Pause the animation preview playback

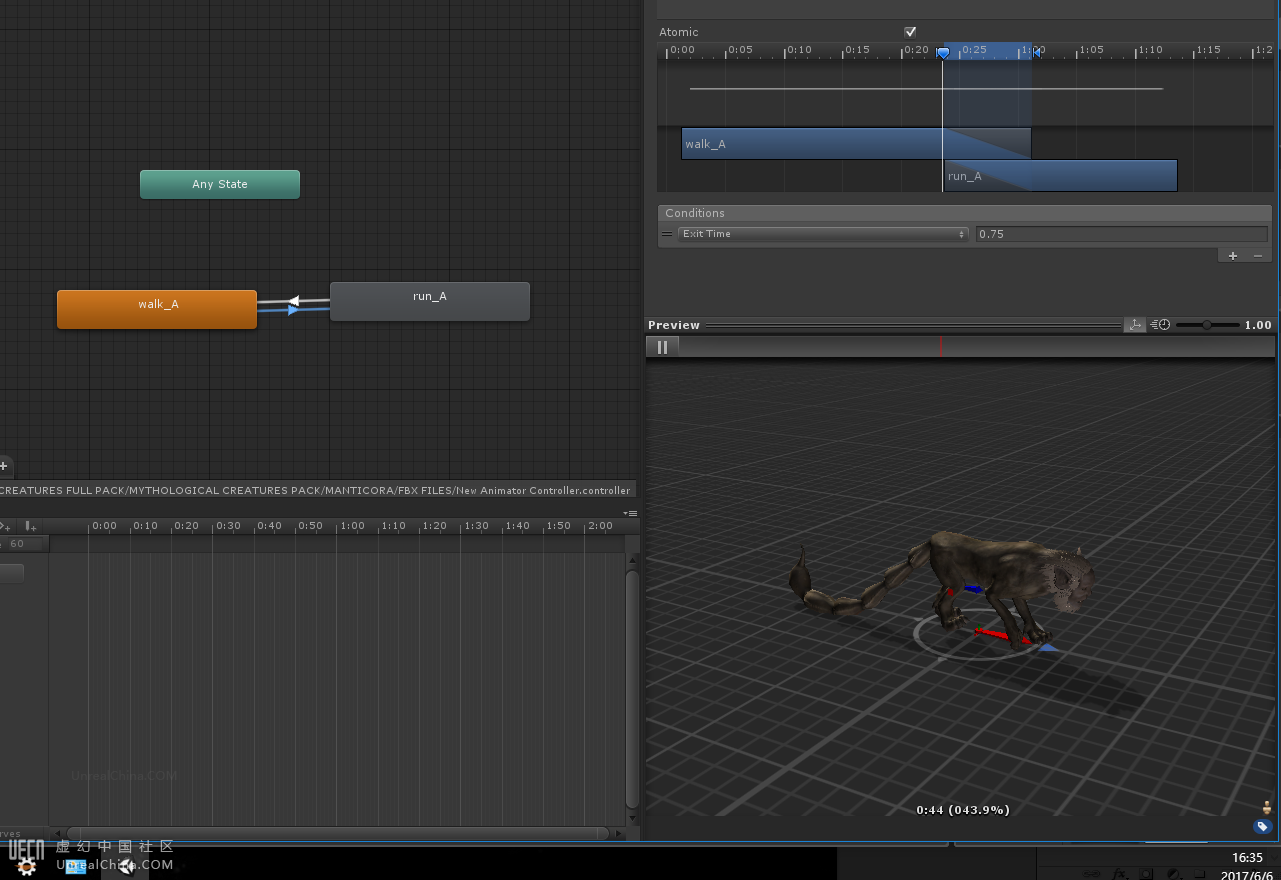[x=662, y=347]
